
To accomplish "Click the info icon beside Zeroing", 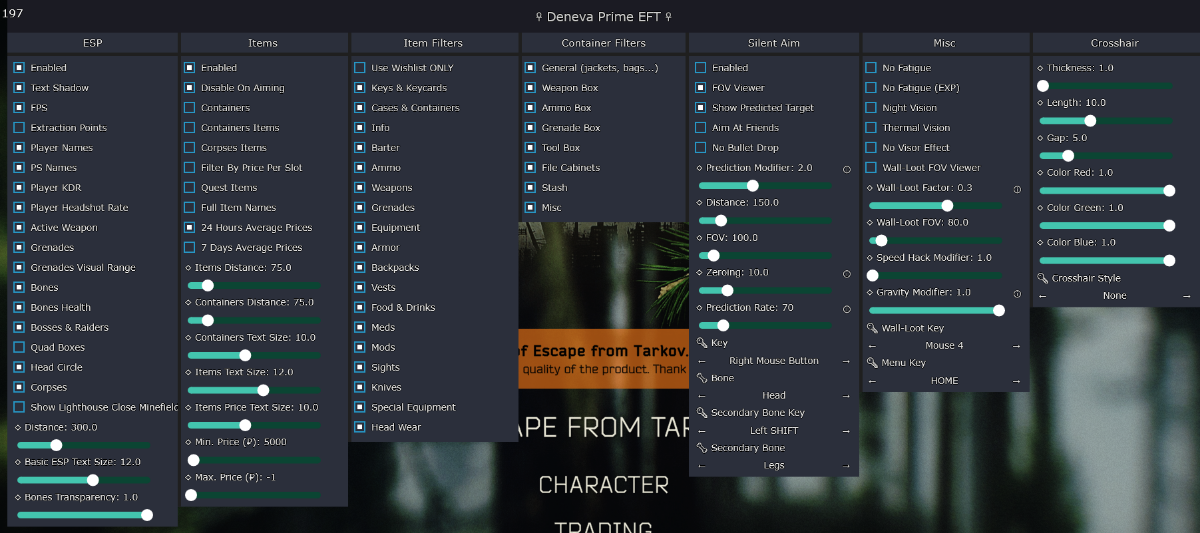I will click(847, 273).
